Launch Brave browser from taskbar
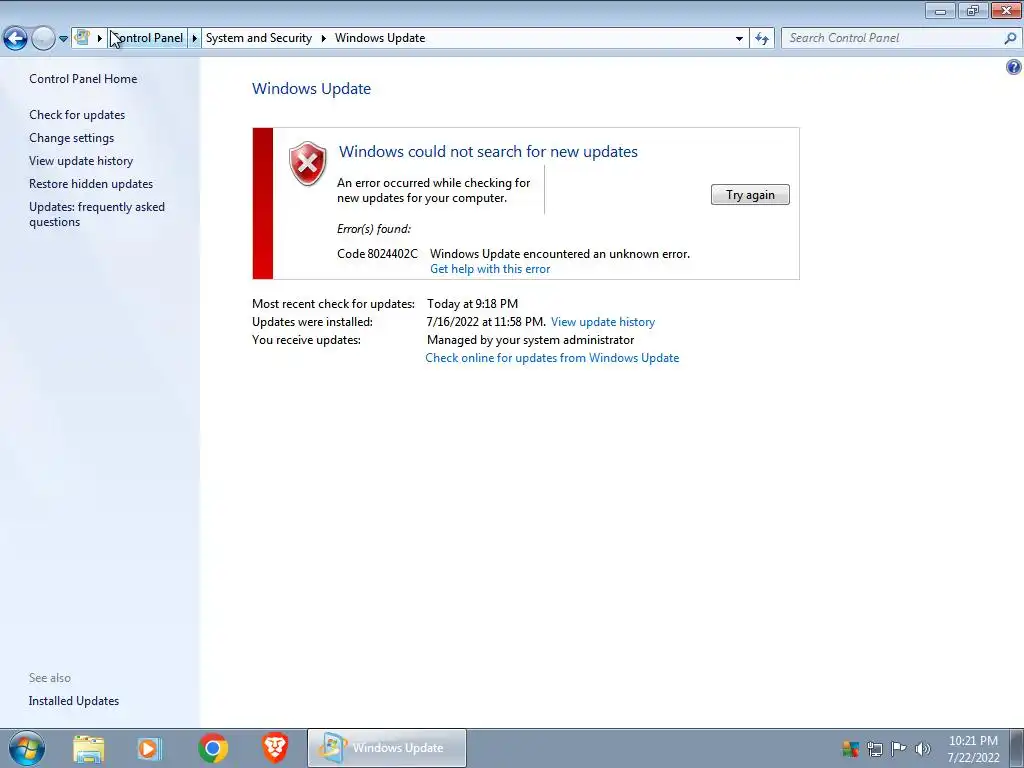The width and height of the screenshot is (1024, 768). (275, 748)
